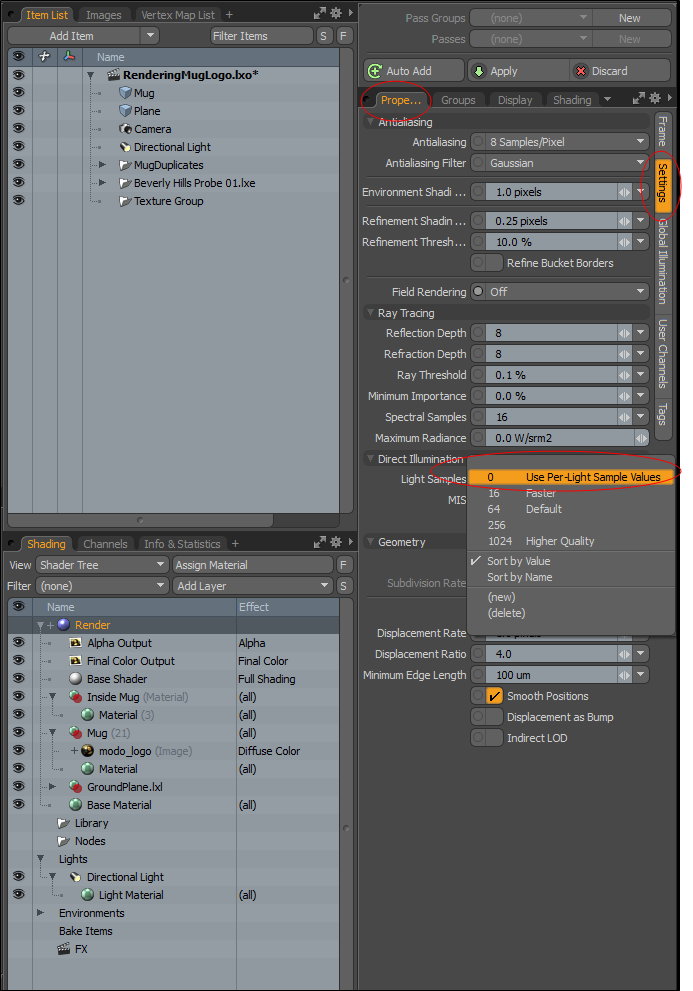Open the Antialiasing Filter dropdown
The height and width of the screenshot is (991, 693).
coord(567,163)
